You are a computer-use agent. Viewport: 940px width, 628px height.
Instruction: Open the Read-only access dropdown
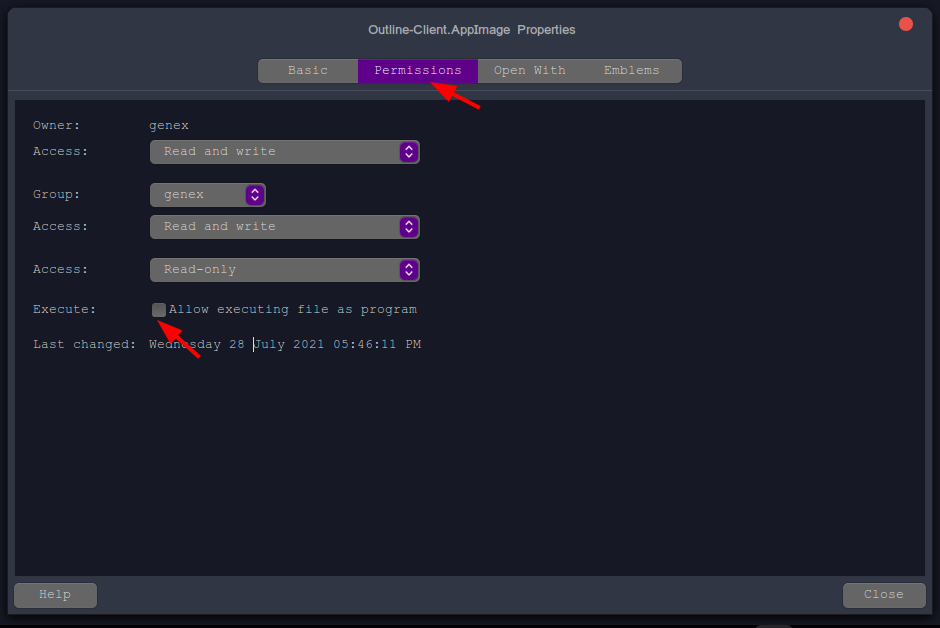[285, 270]
